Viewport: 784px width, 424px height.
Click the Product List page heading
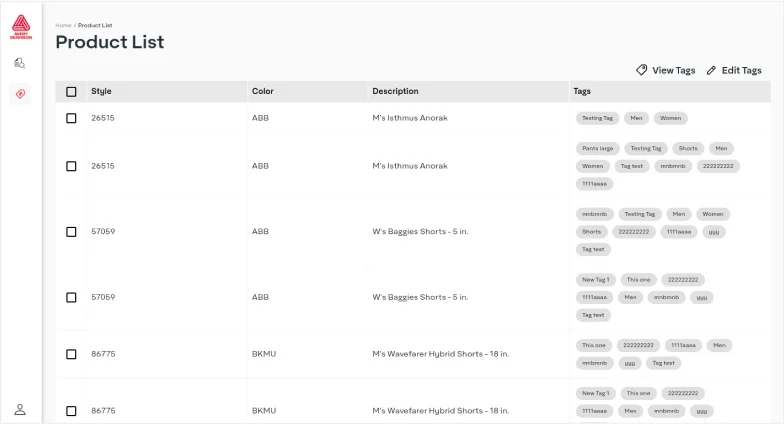109,42
